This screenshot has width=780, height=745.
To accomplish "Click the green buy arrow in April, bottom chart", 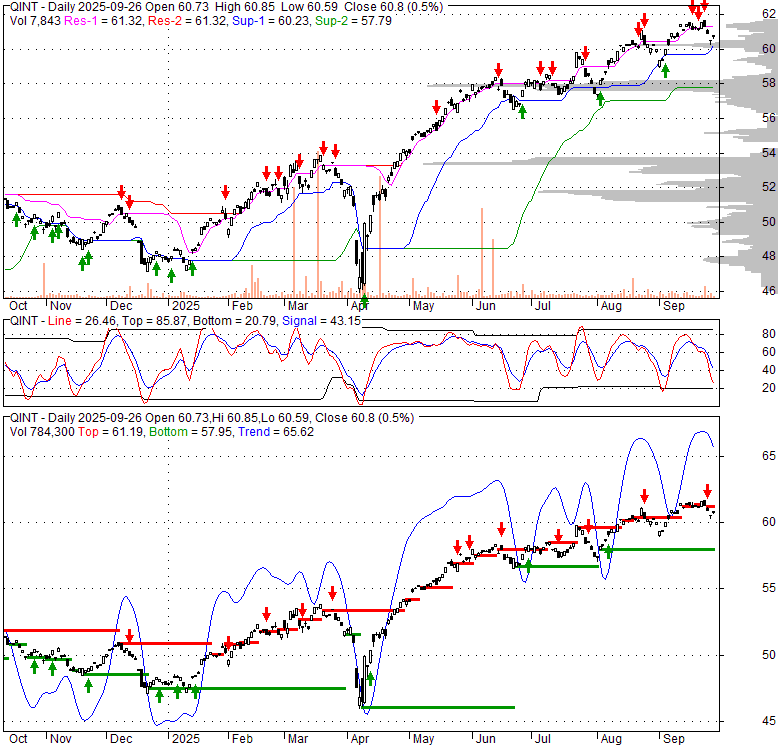I will (x=370, y=679).
